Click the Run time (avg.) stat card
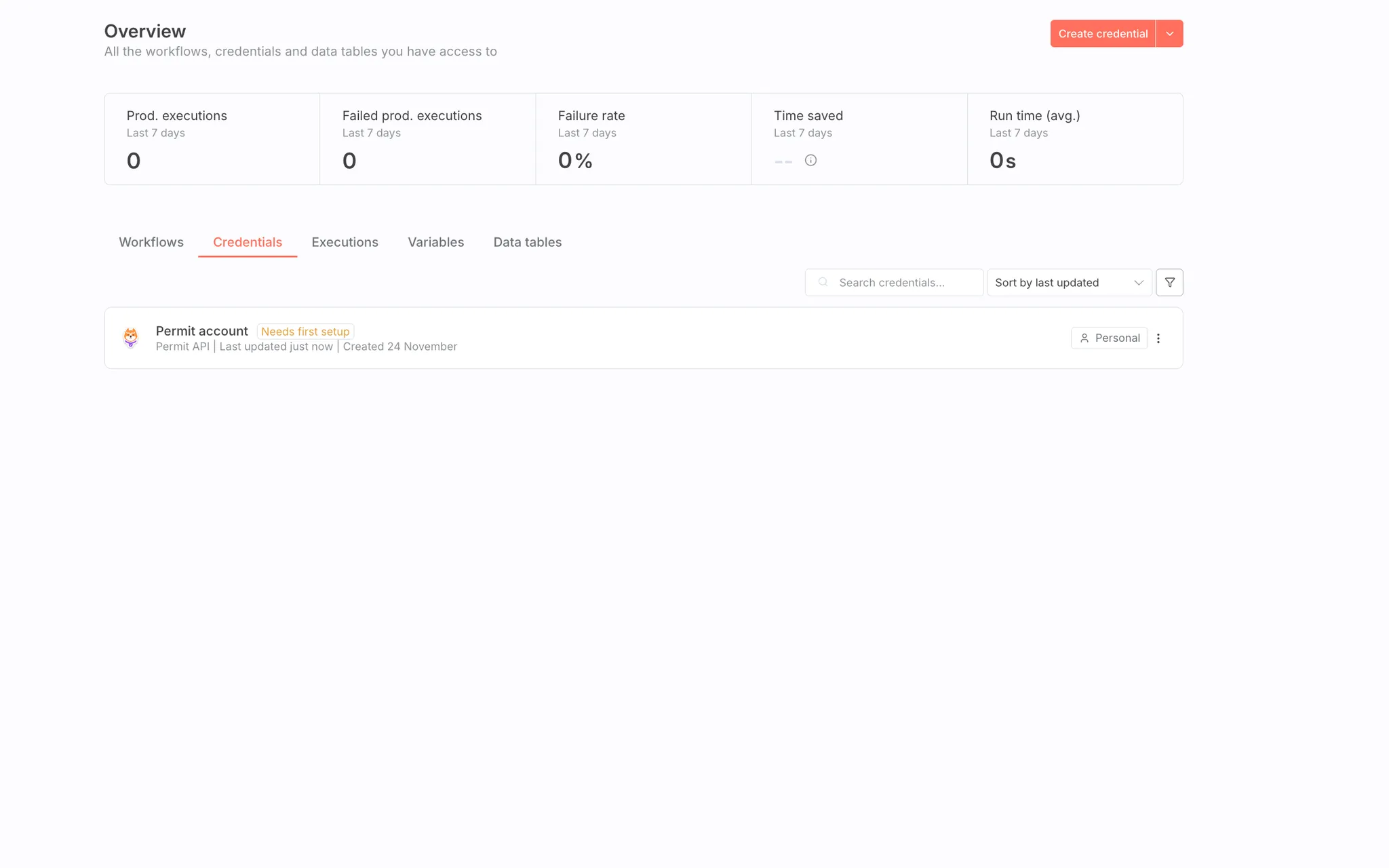The width and height of the screenshot is (1389, 868). [x=1074, y=139]
